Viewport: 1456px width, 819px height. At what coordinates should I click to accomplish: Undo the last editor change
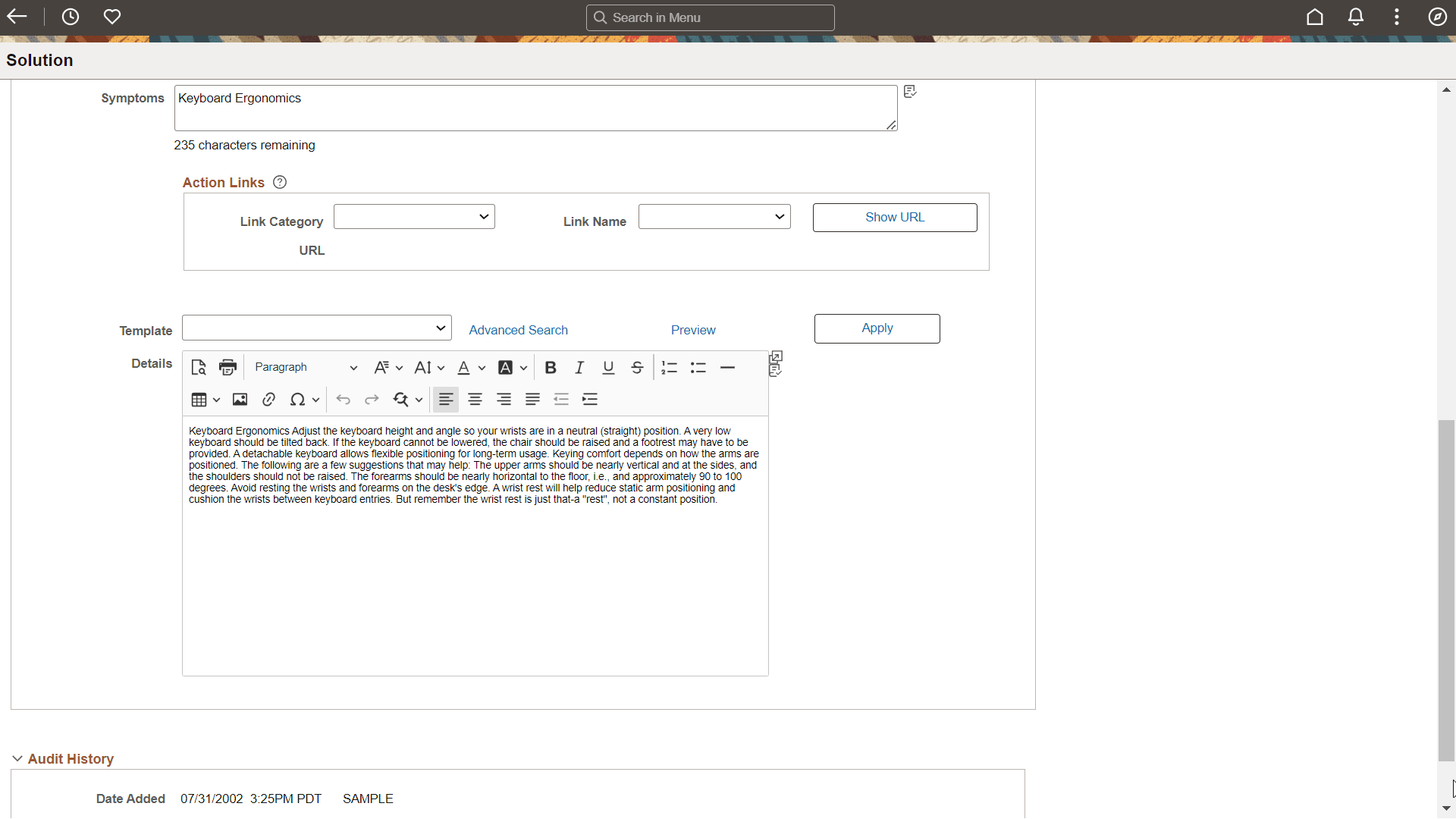tap(343, 400)
